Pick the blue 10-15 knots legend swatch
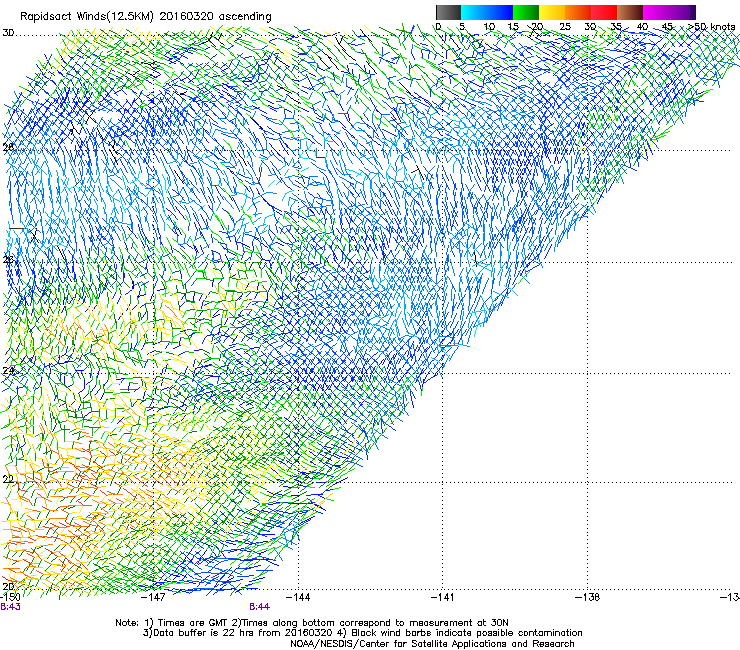This screenshot has width=740, height=650. [x=500, y=12]
